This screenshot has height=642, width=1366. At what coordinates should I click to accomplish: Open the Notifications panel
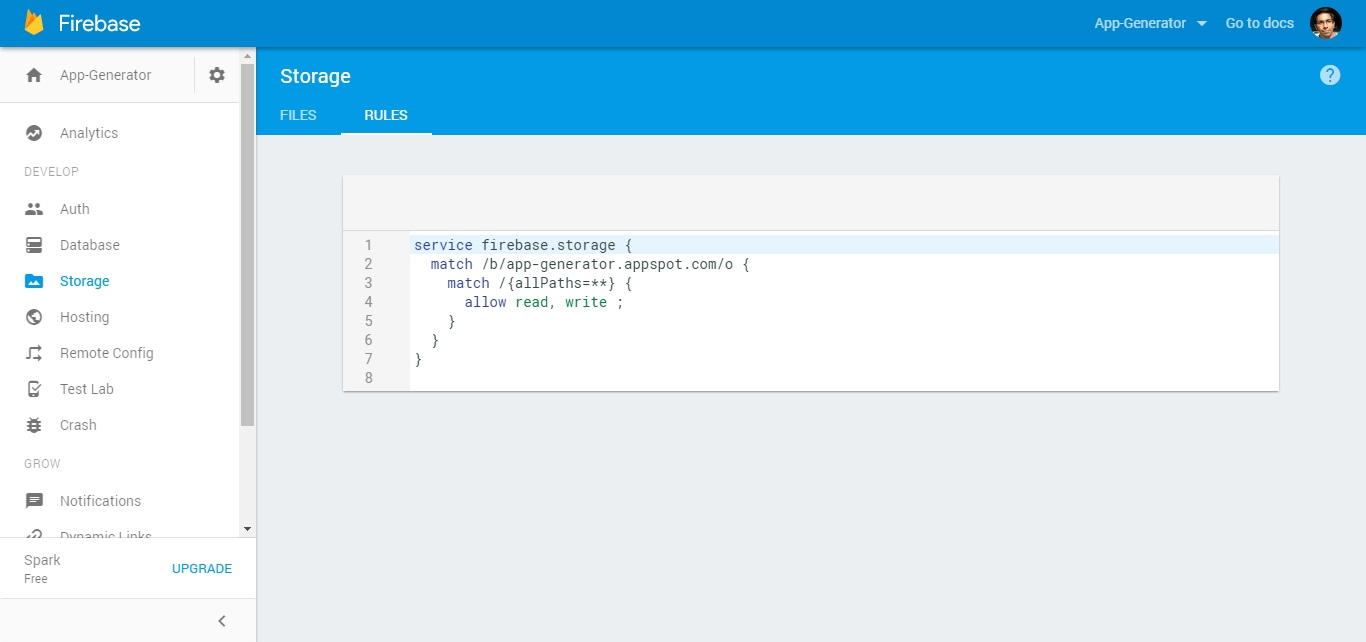[x=100, y=500]
